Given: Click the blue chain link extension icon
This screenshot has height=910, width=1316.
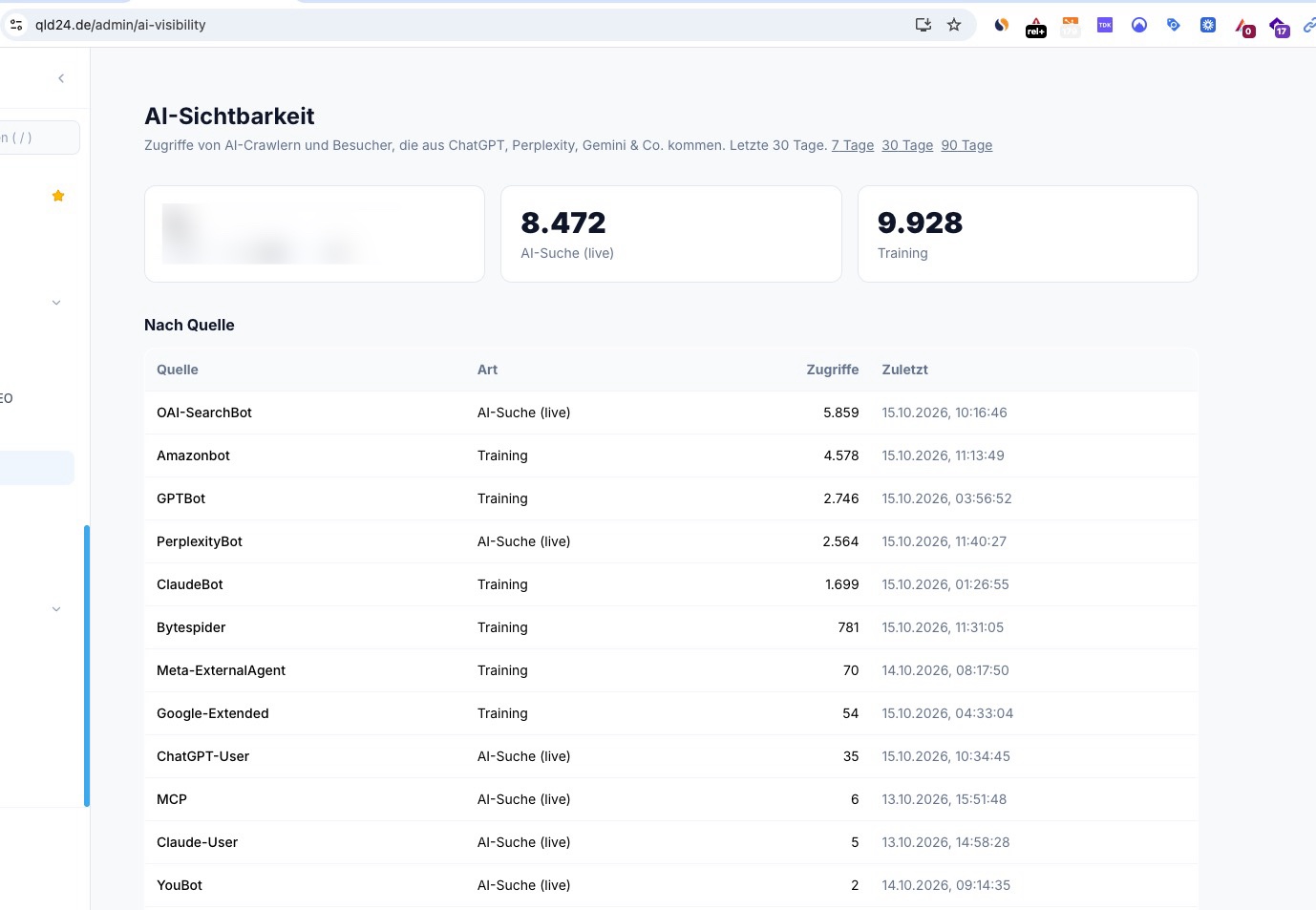Looking at the screenshot, I should pyautogui.click(x=1309, y=26).
